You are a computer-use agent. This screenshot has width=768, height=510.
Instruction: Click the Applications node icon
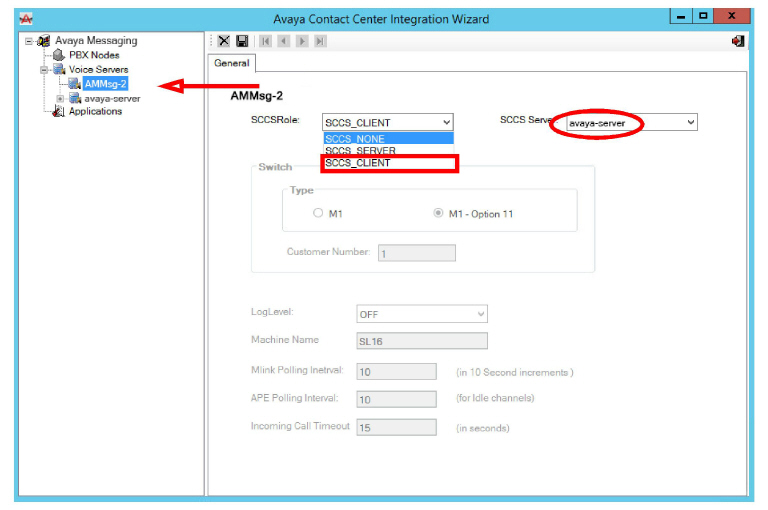59,111
